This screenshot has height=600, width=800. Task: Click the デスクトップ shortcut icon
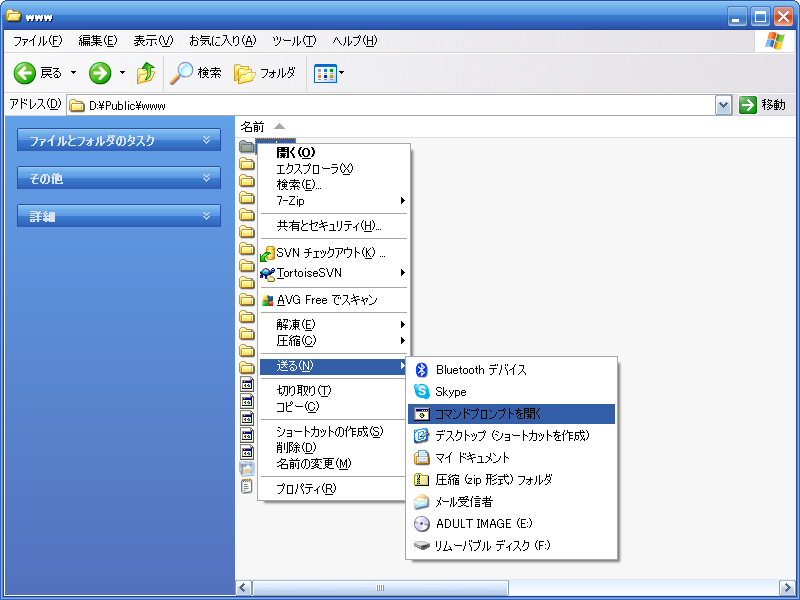[421, 436]
